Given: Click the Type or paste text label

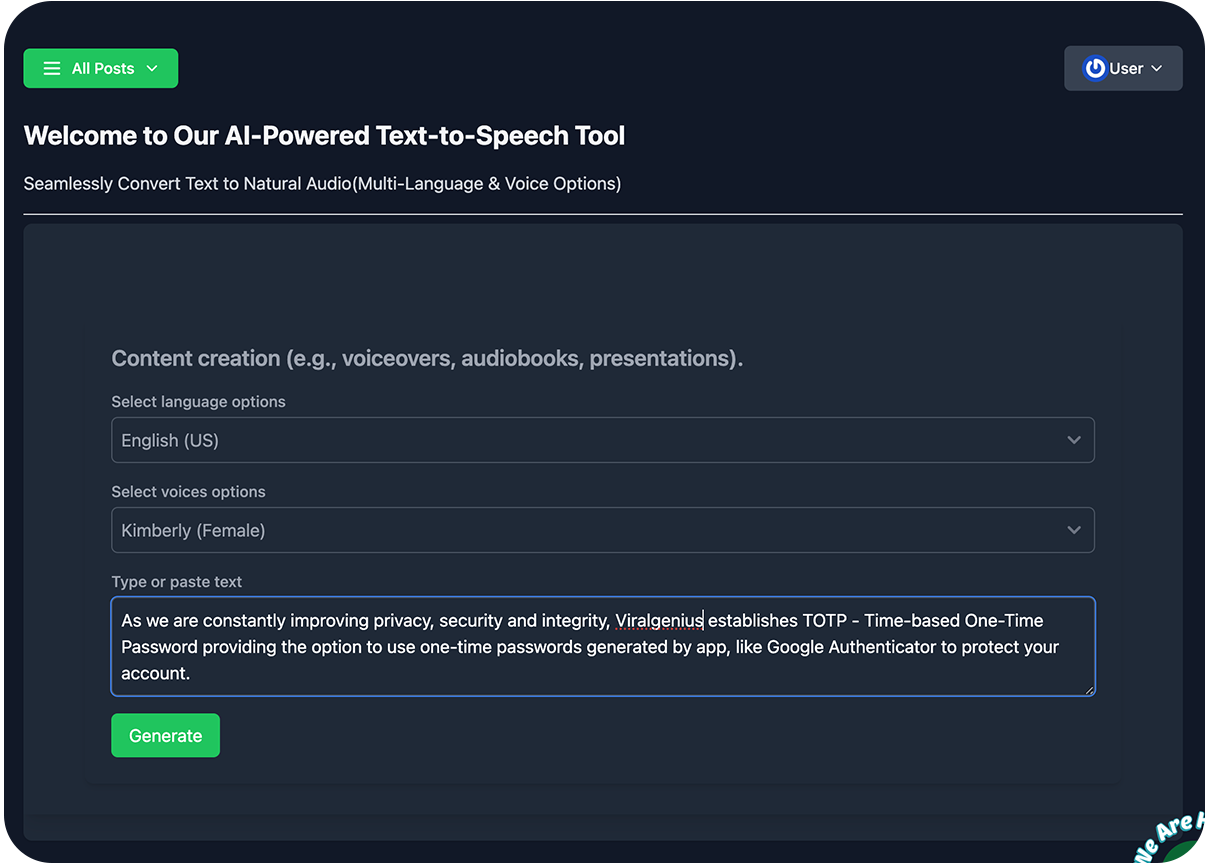Looking at the screenshot, I should point(176,582).
